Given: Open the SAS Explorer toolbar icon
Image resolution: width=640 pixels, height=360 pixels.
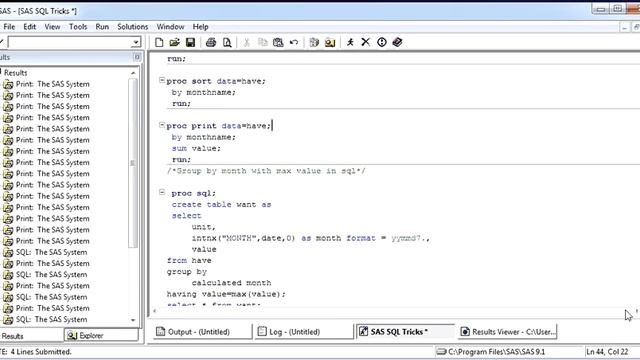Looking at the screenshot, I should (330, 42).
